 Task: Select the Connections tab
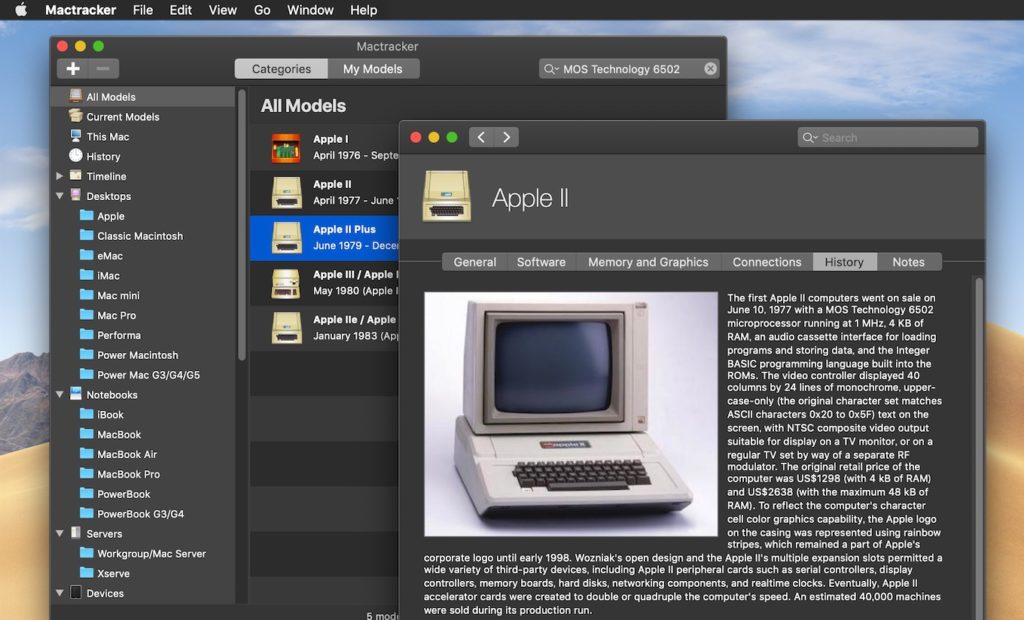766,262
